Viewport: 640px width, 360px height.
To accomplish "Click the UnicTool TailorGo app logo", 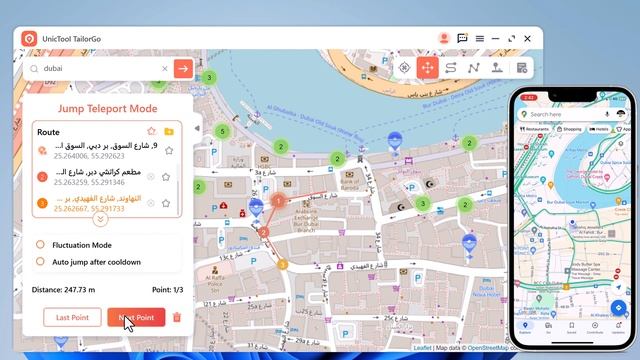I will (x=29, y=39).
